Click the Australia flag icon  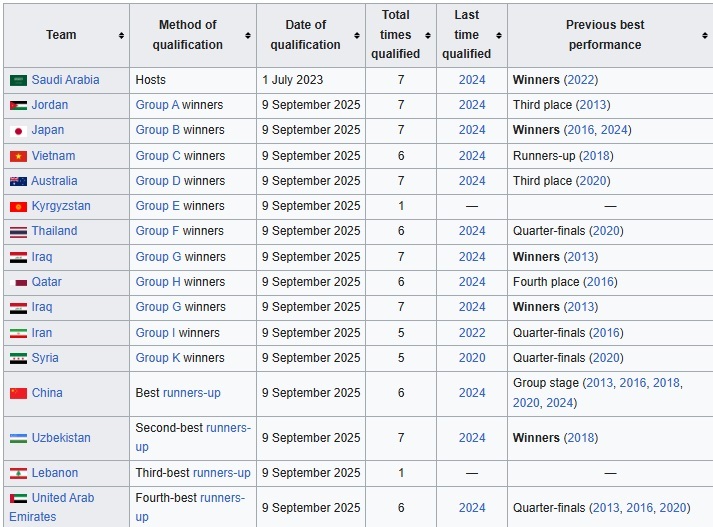pos(18,181)
